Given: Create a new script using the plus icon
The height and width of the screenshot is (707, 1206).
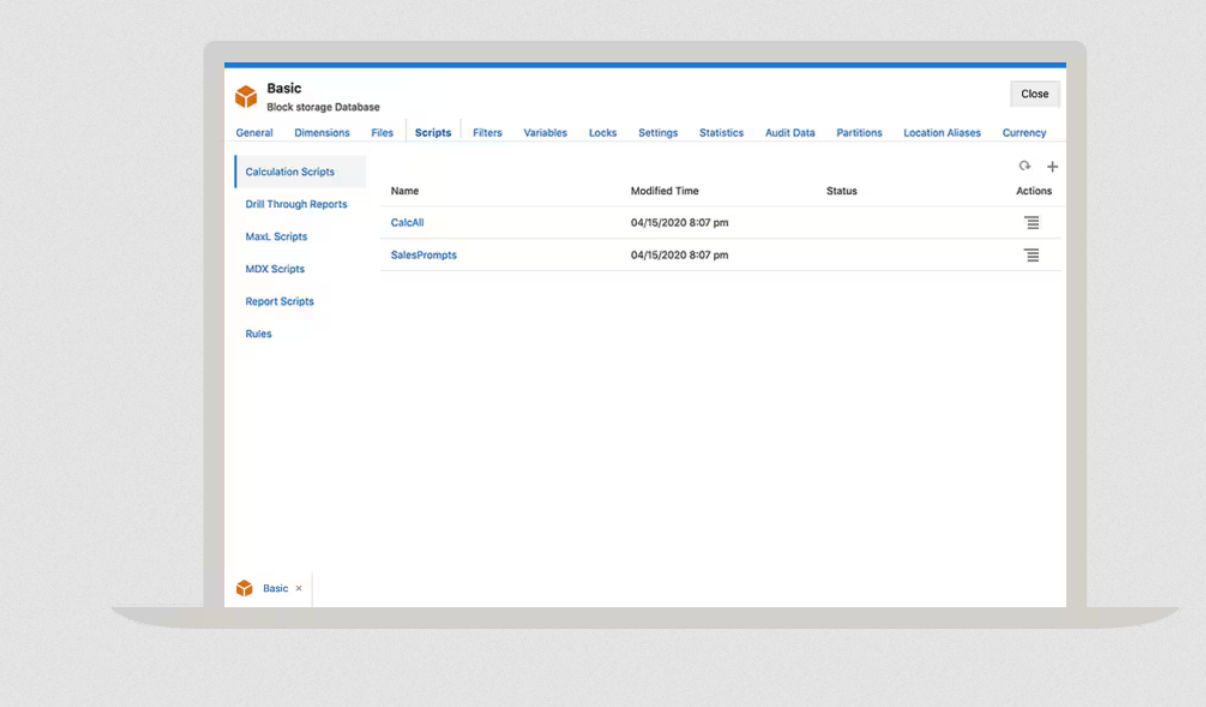Looking at the screenshot, I should (1053, 168).
